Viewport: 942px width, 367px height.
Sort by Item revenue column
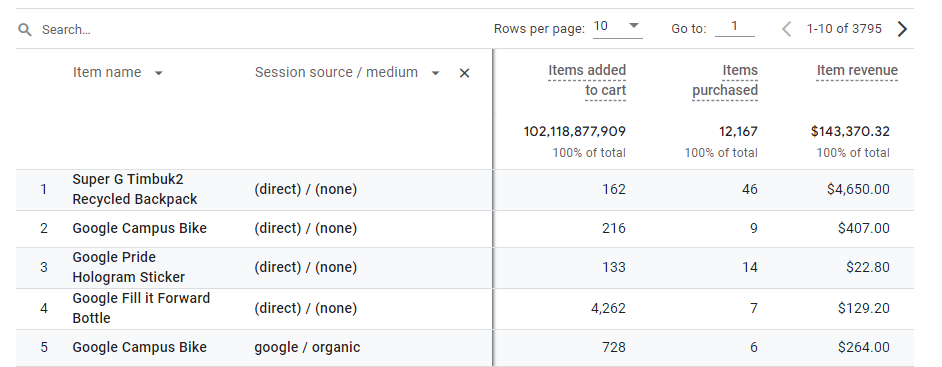[857, 71]
